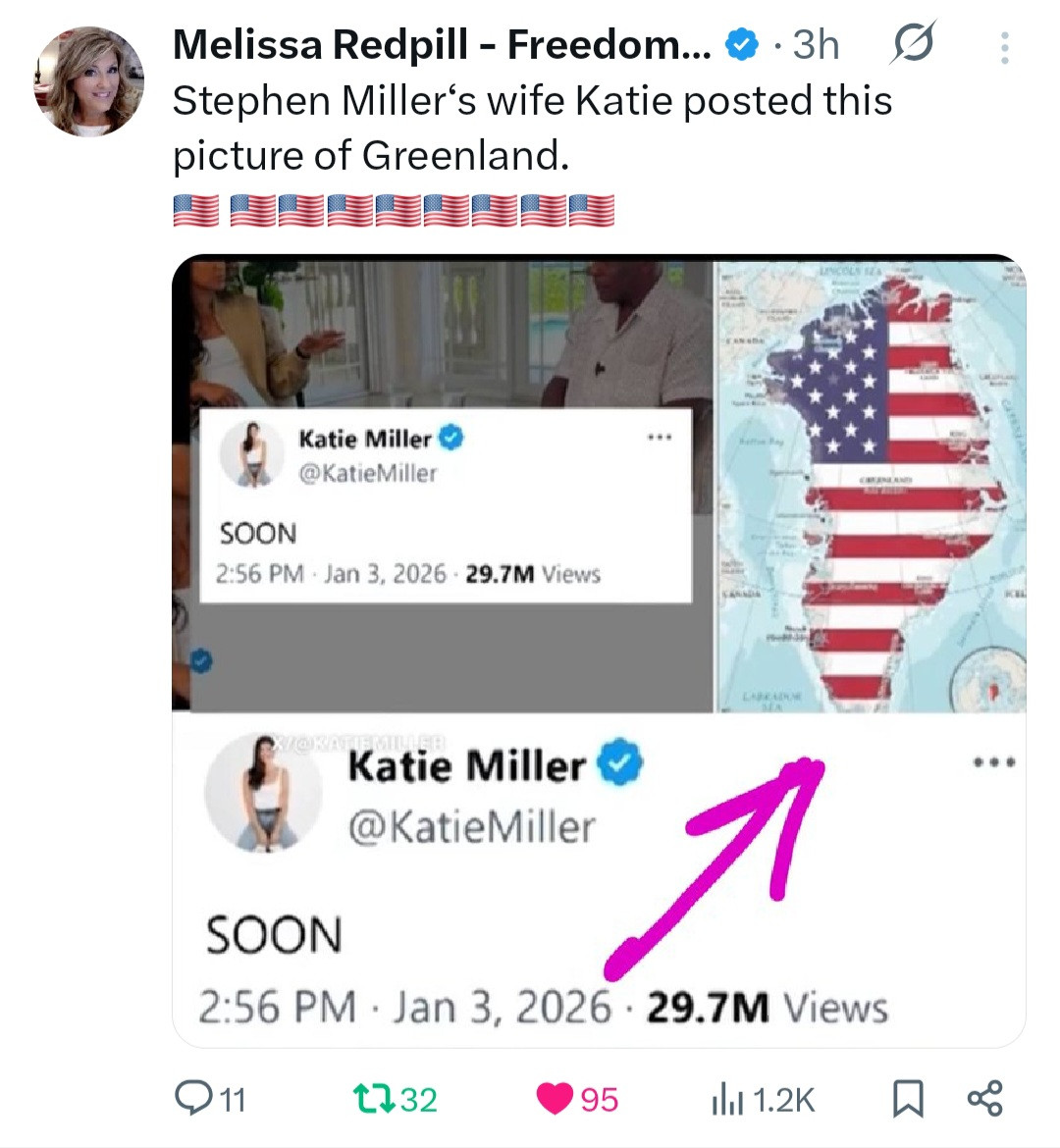Click the 3h timestamp link

point(816,45)
